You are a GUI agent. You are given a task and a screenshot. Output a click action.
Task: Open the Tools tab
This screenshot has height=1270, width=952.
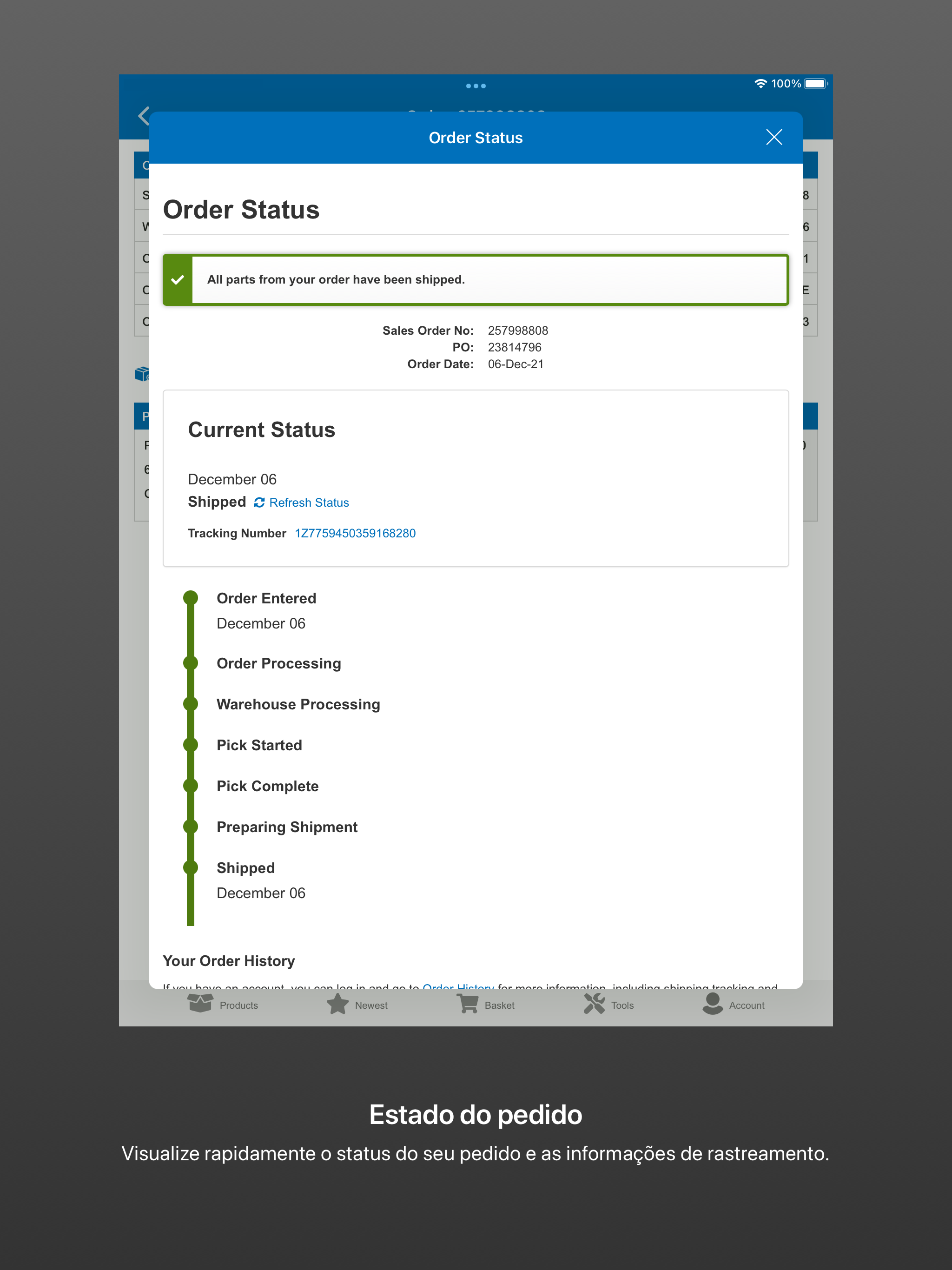608,1005
